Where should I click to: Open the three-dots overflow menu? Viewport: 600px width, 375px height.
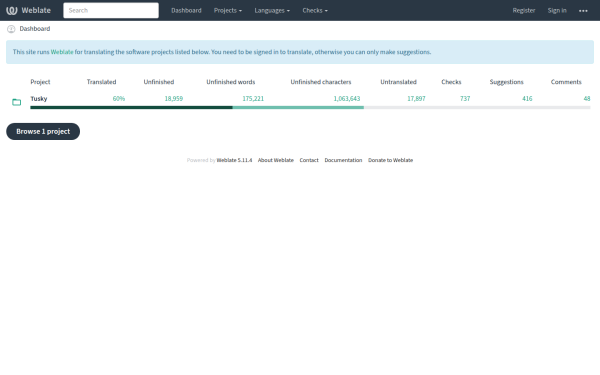[583, 11]
